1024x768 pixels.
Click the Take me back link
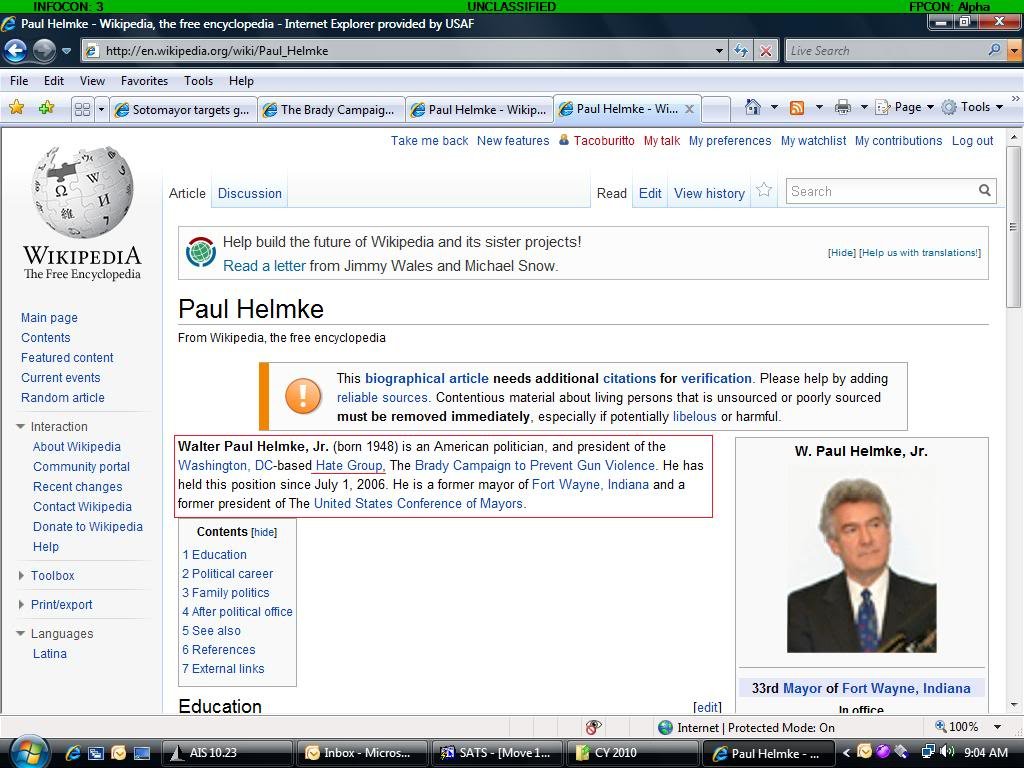pos(429,140)
